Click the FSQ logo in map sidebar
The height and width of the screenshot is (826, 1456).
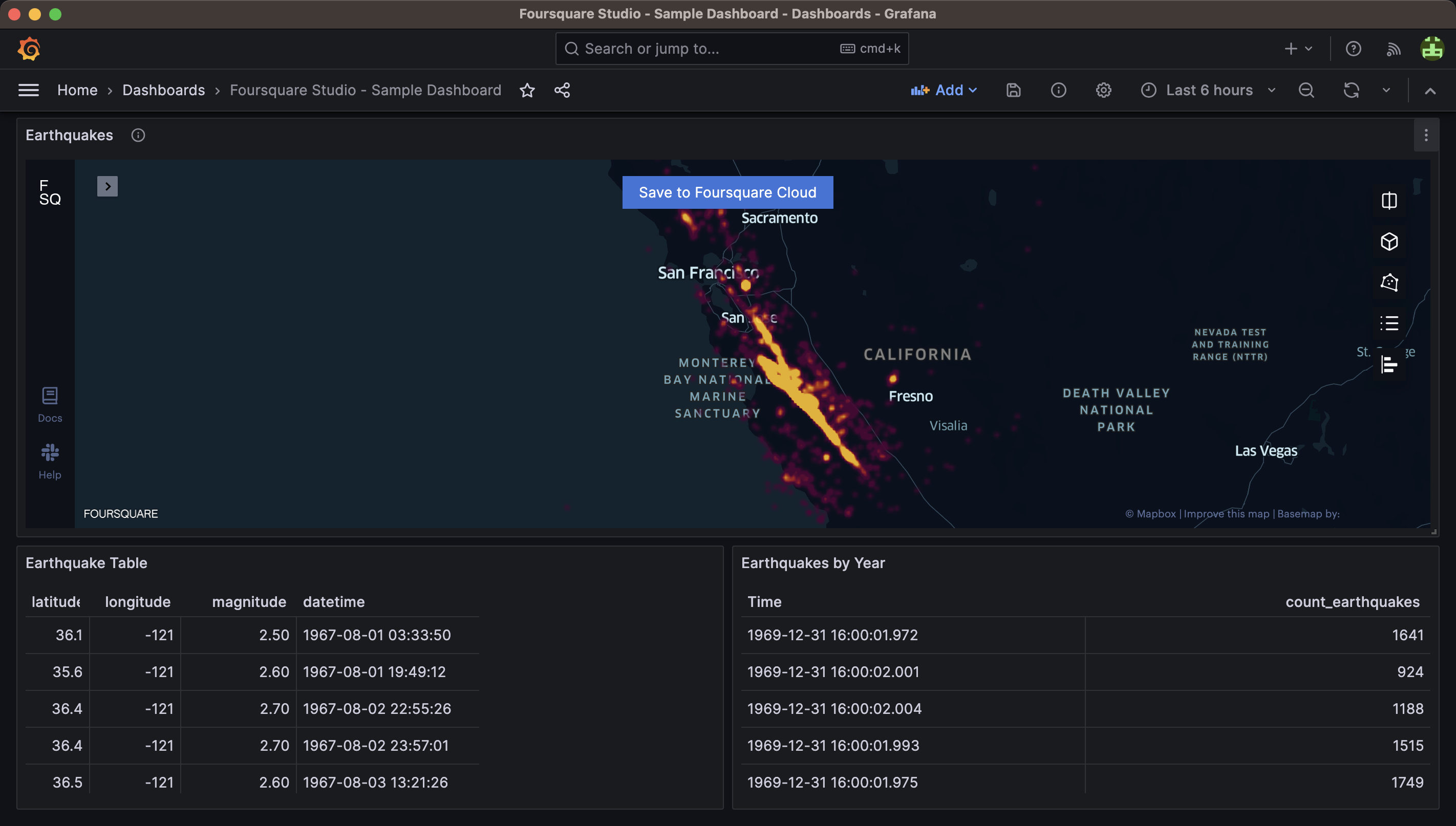50,192
